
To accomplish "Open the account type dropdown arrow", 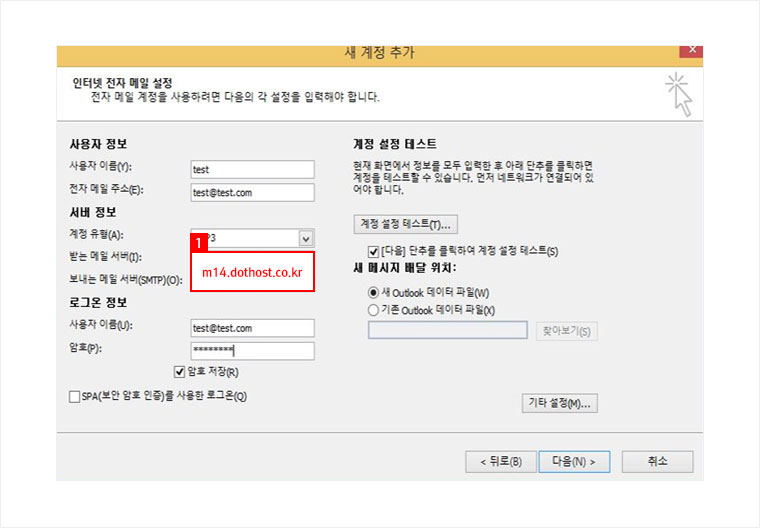I will (x=306, y=238).
